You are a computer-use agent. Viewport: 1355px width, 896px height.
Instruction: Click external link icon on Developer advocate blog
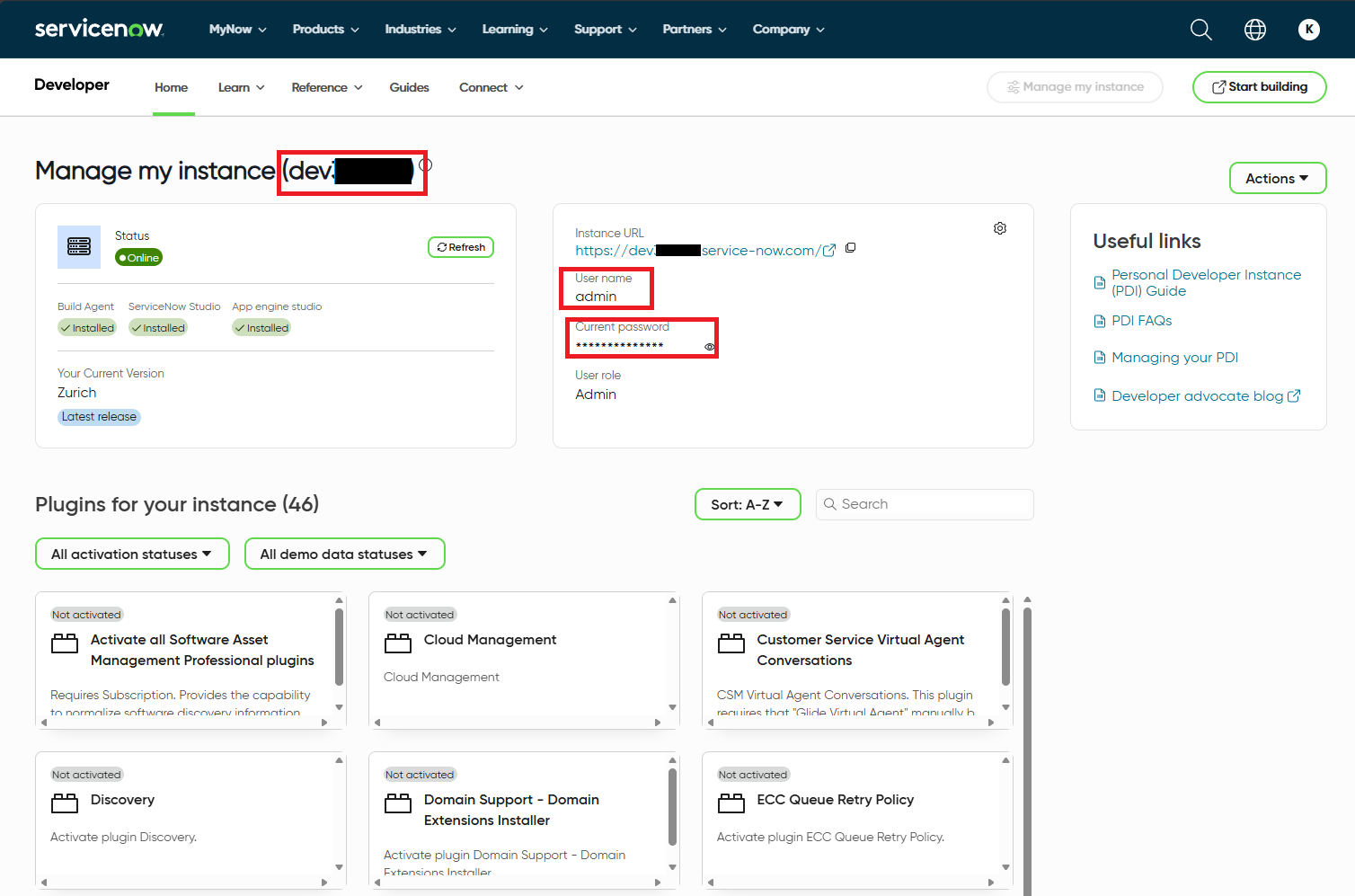coord(1294,395)
